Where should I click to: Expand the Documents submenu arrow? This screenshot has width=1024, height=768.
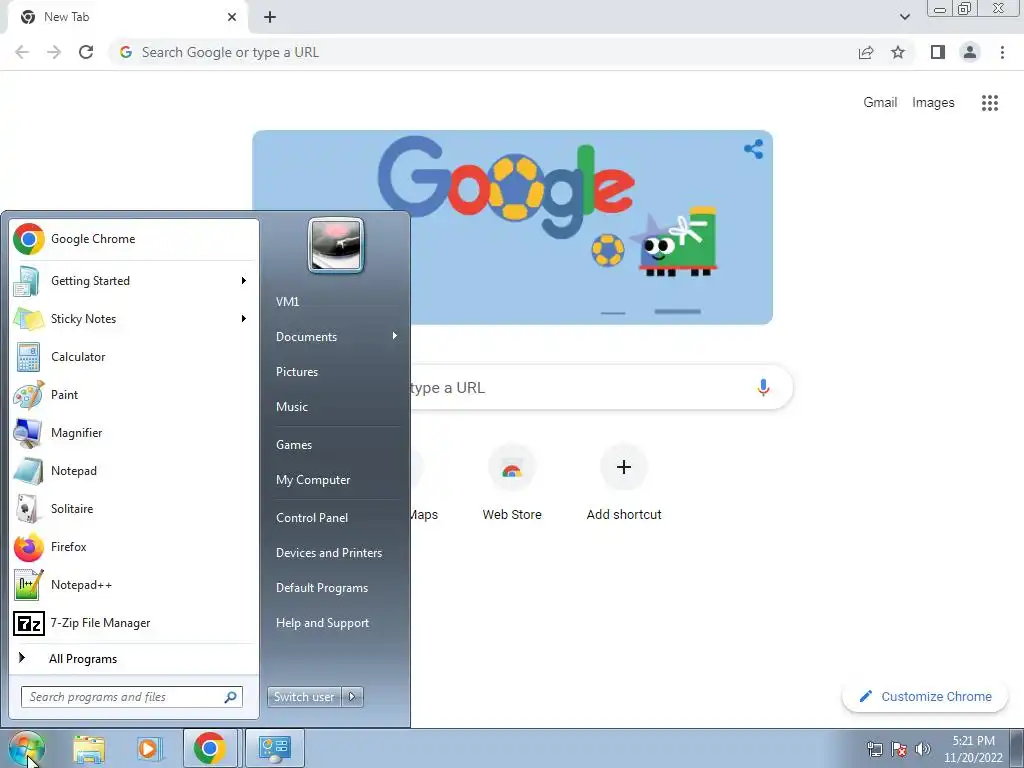click(x=394, y=336)
